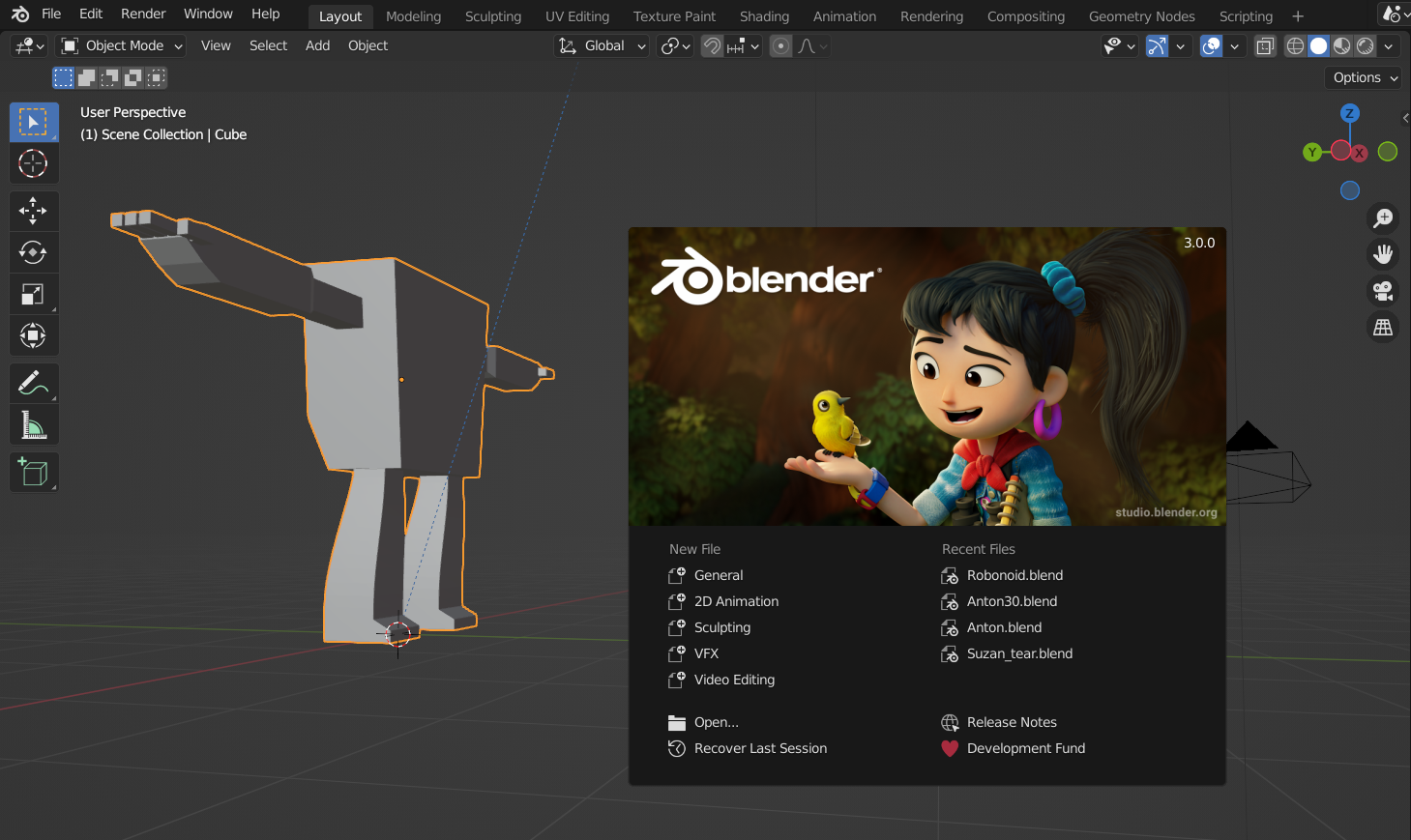Click the red X axis gizmo handle
1411x840 pixels.
1359,153
